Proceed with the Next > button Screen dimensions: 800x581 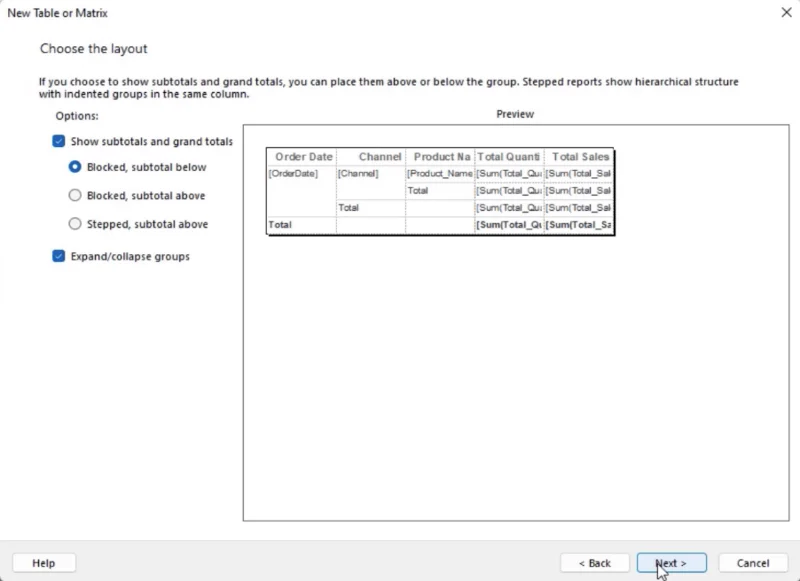(671, 563)
